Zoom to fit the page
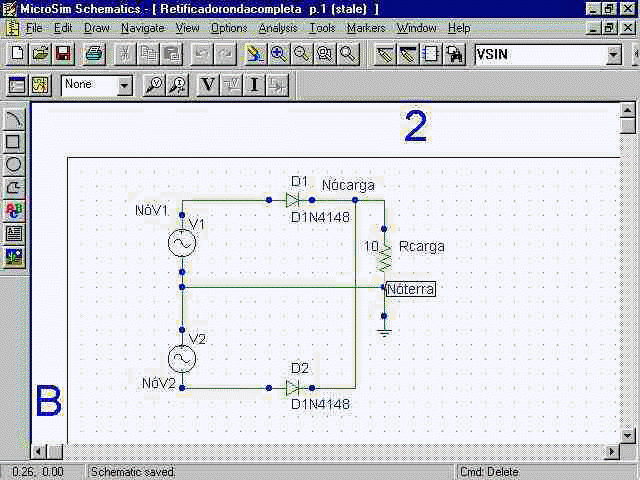 pos(348,54)
